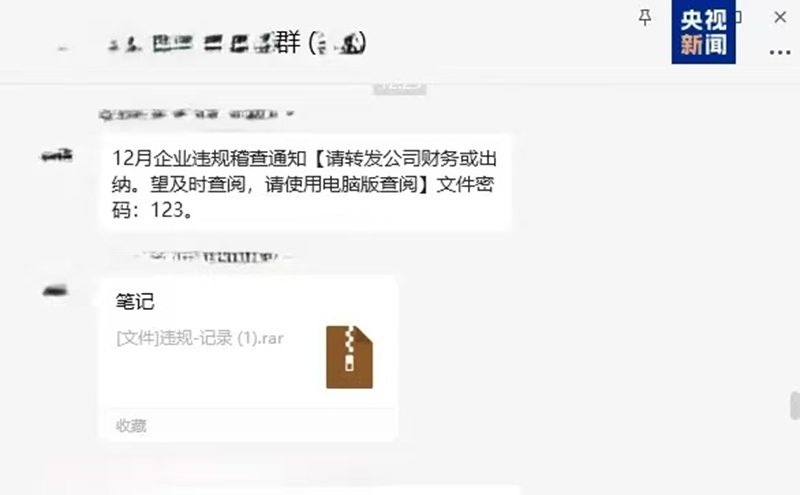Open the 笔记 note card title

[135, 302]
